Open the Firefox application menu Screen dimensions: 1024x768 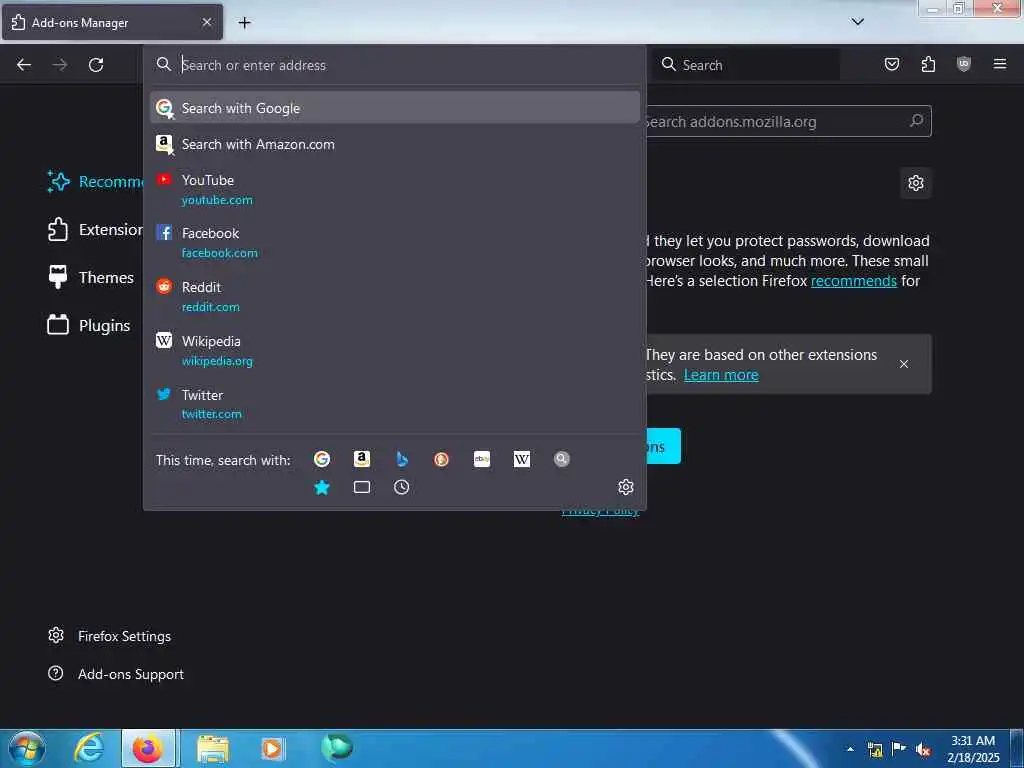[999, 64]
